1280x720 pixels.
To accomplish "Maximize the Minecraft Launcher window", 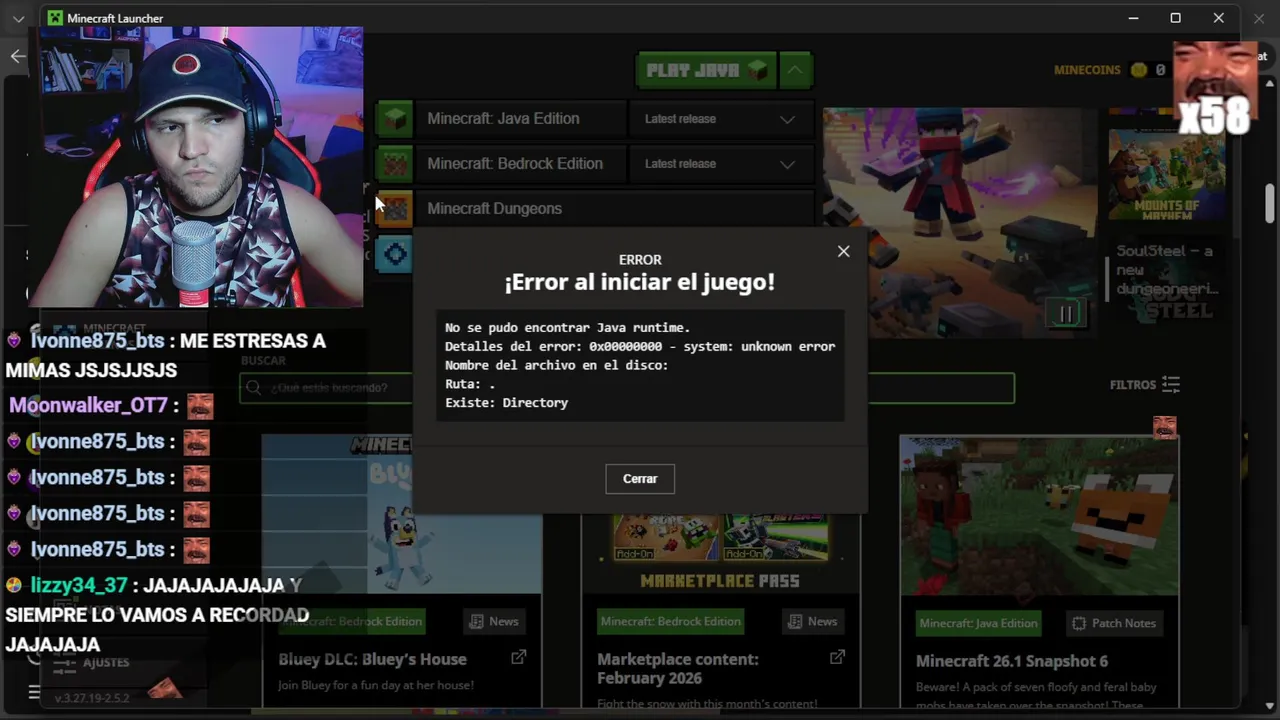I will (1176, 18).
